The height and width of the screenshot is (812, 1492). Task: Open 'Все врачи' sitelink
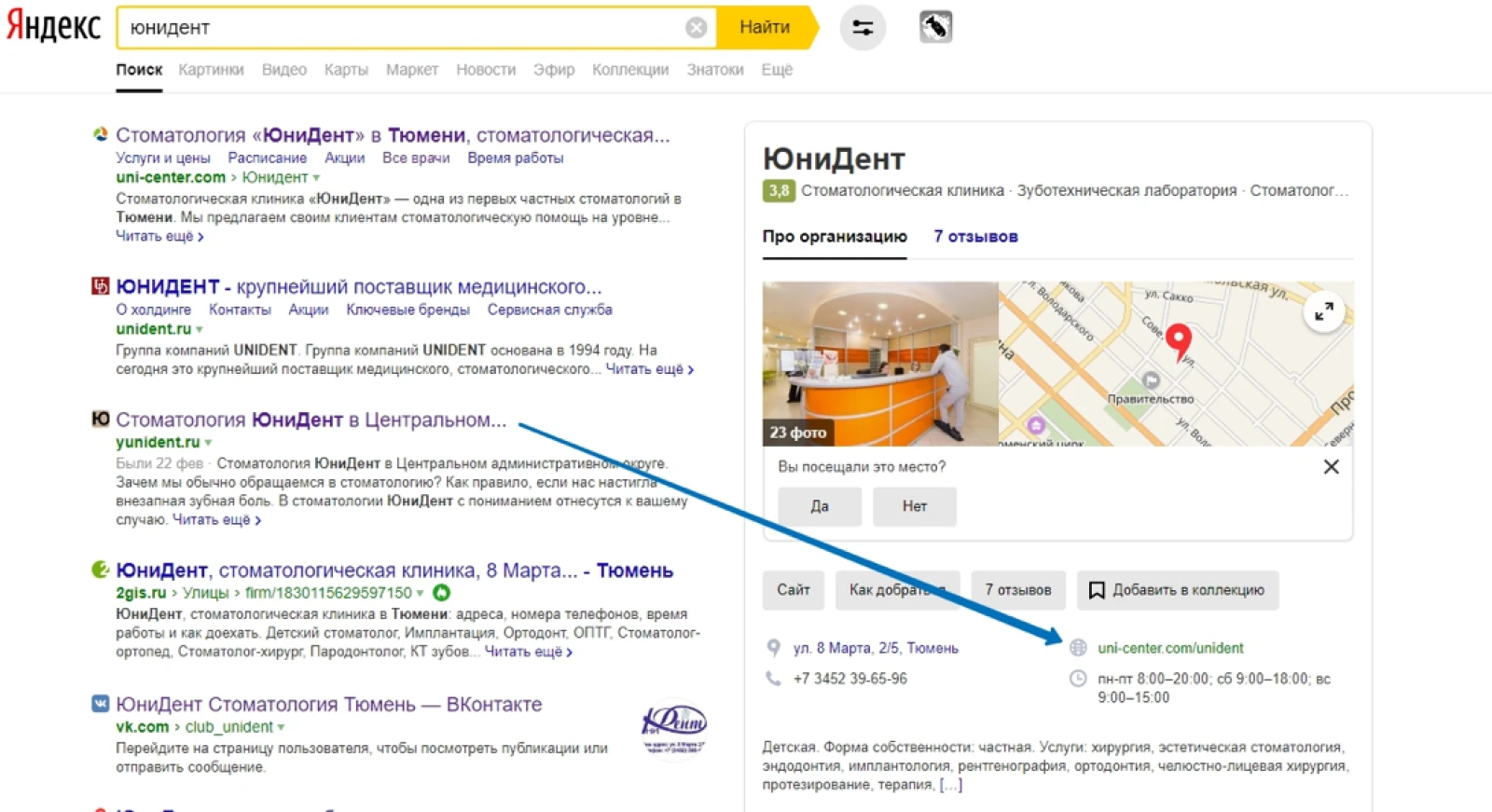pyautogui.click(x=416, y=158)
